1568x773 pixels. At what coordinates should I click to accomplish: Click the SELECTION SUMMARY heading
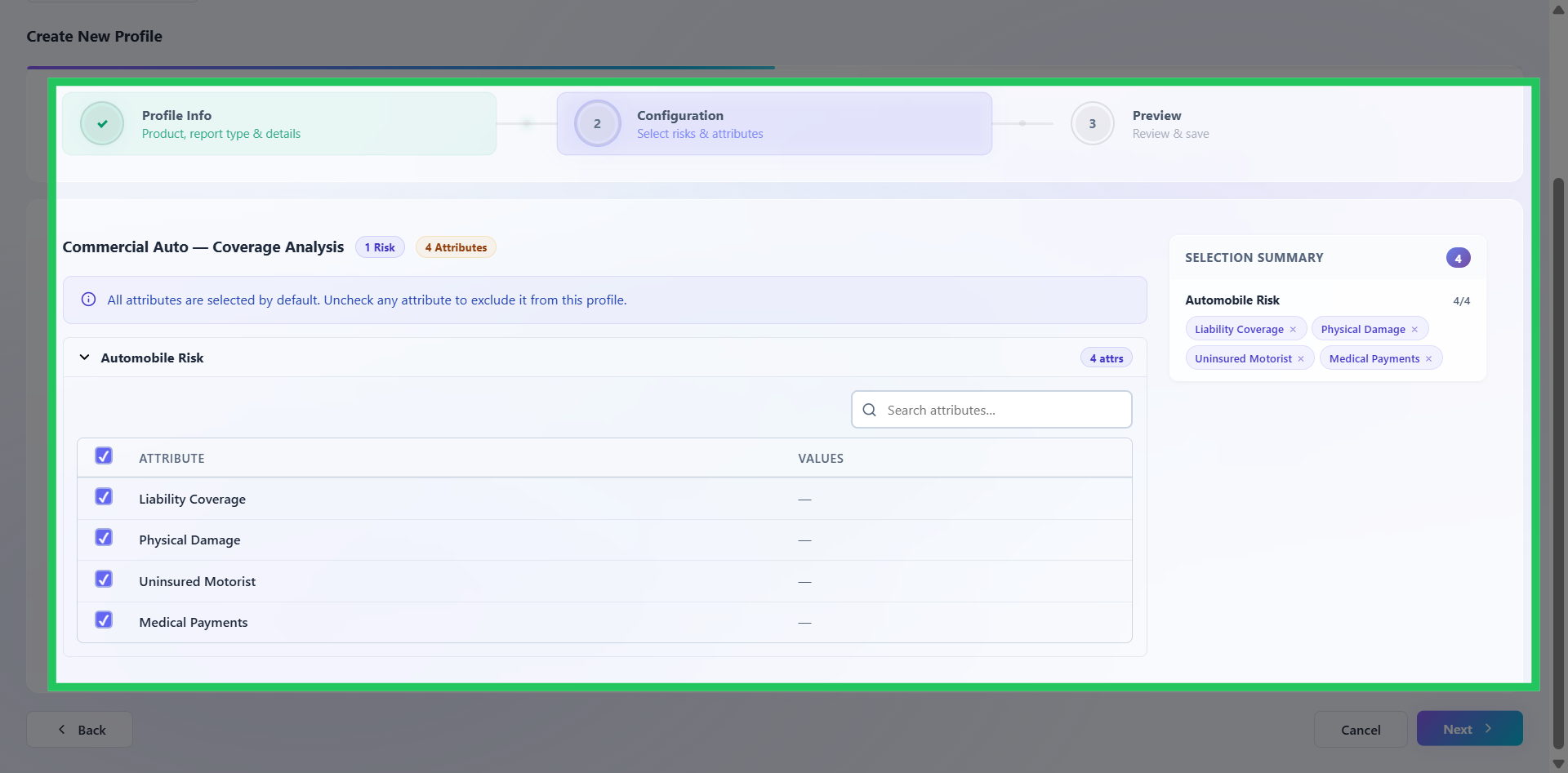tap(1254, 258)
